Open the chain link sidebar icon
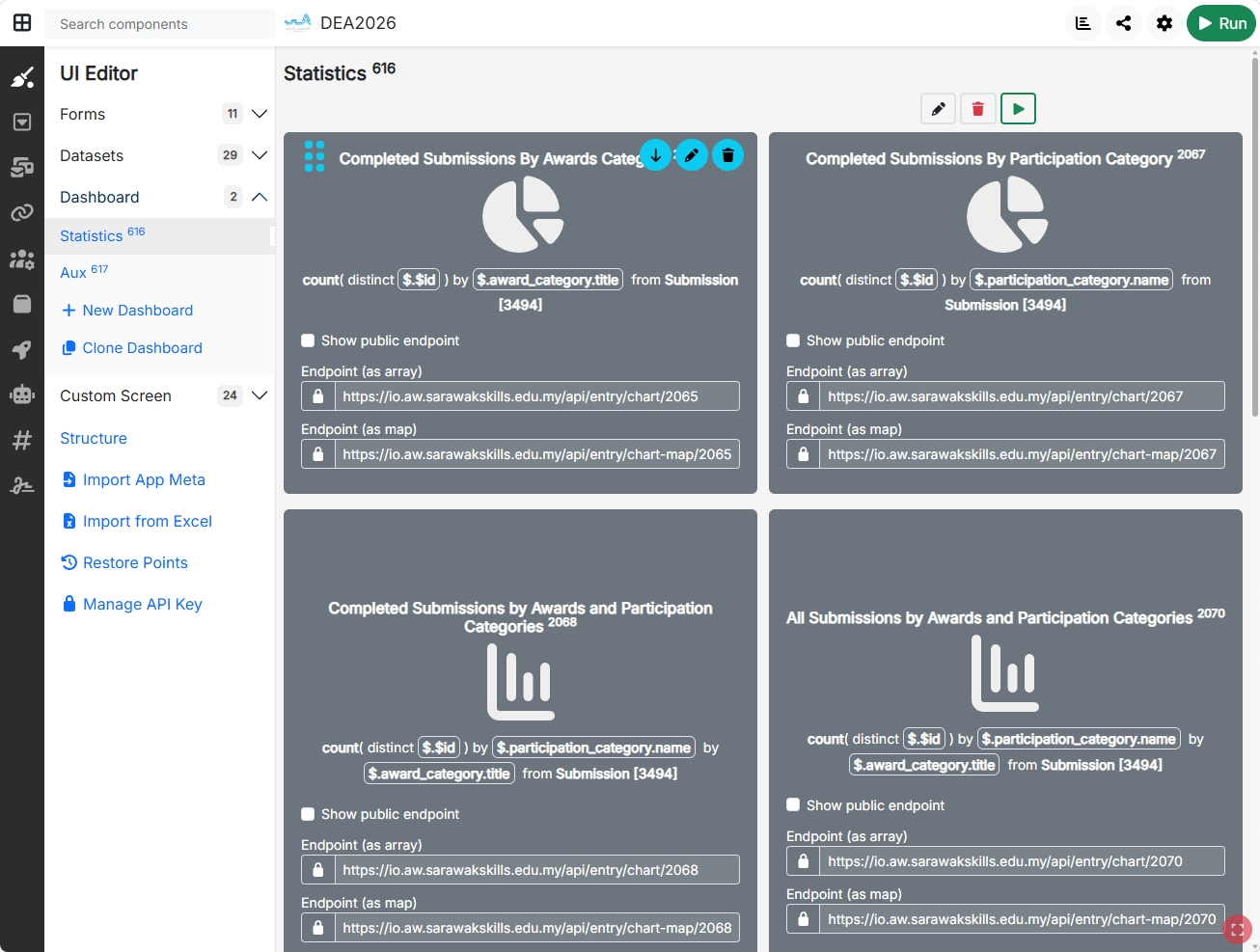This screenshot has height=952, width=1260. 22,213
